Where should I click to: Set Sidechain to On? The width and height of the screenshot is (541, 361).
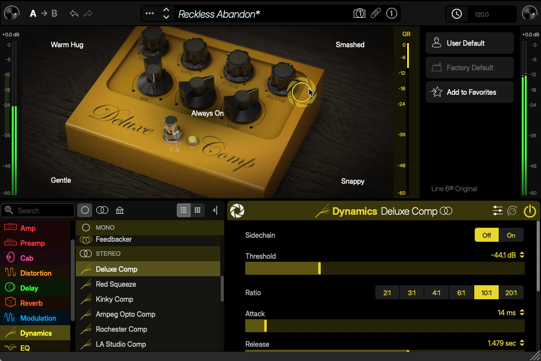click(511, 235)
